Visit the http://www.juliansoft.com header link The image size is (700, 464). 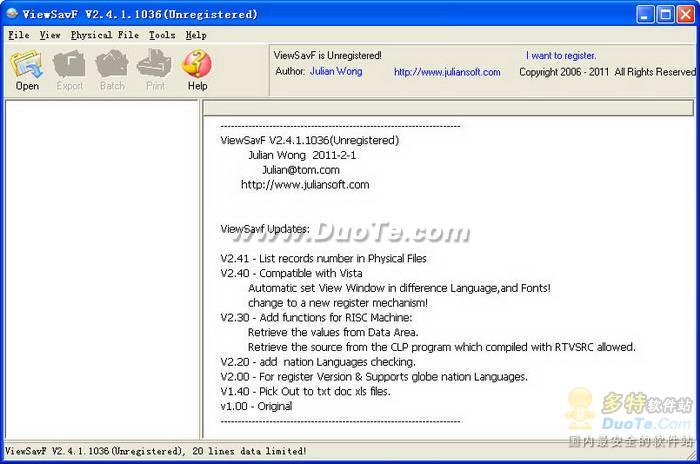(x=447, y=72)
